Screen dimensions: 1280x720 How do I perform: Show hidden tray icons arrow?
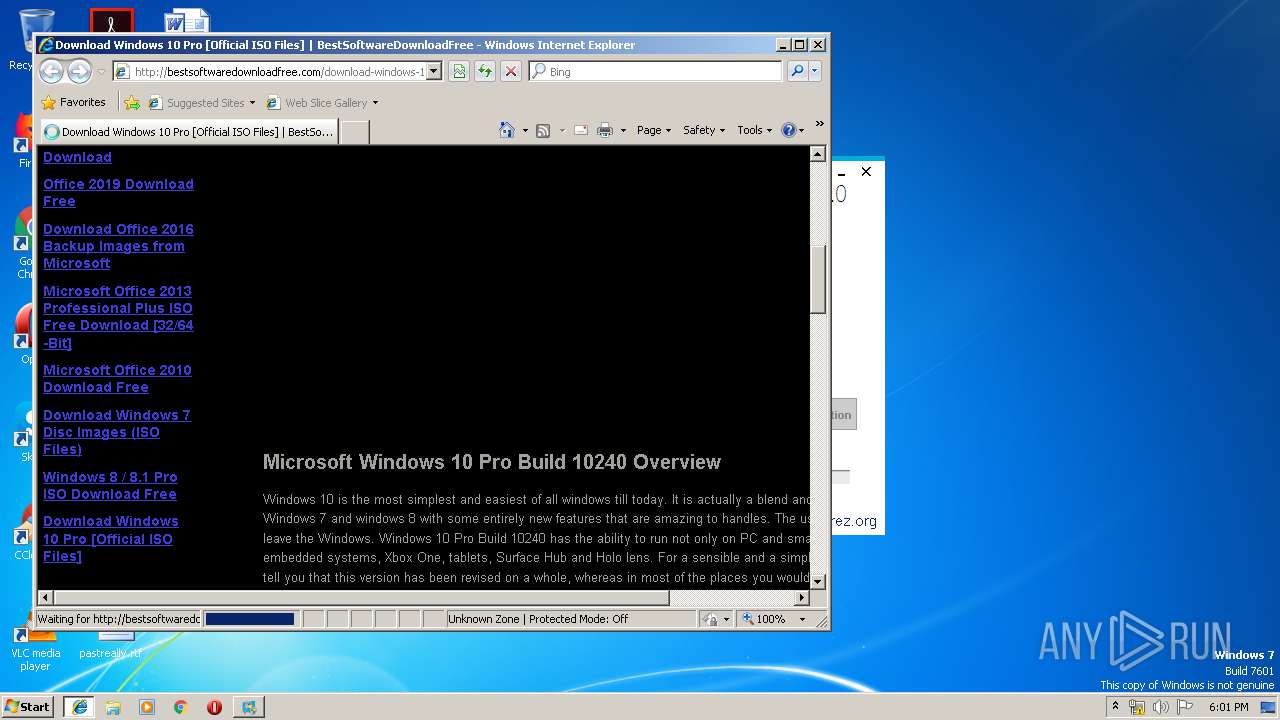[x=1115, y=706]
